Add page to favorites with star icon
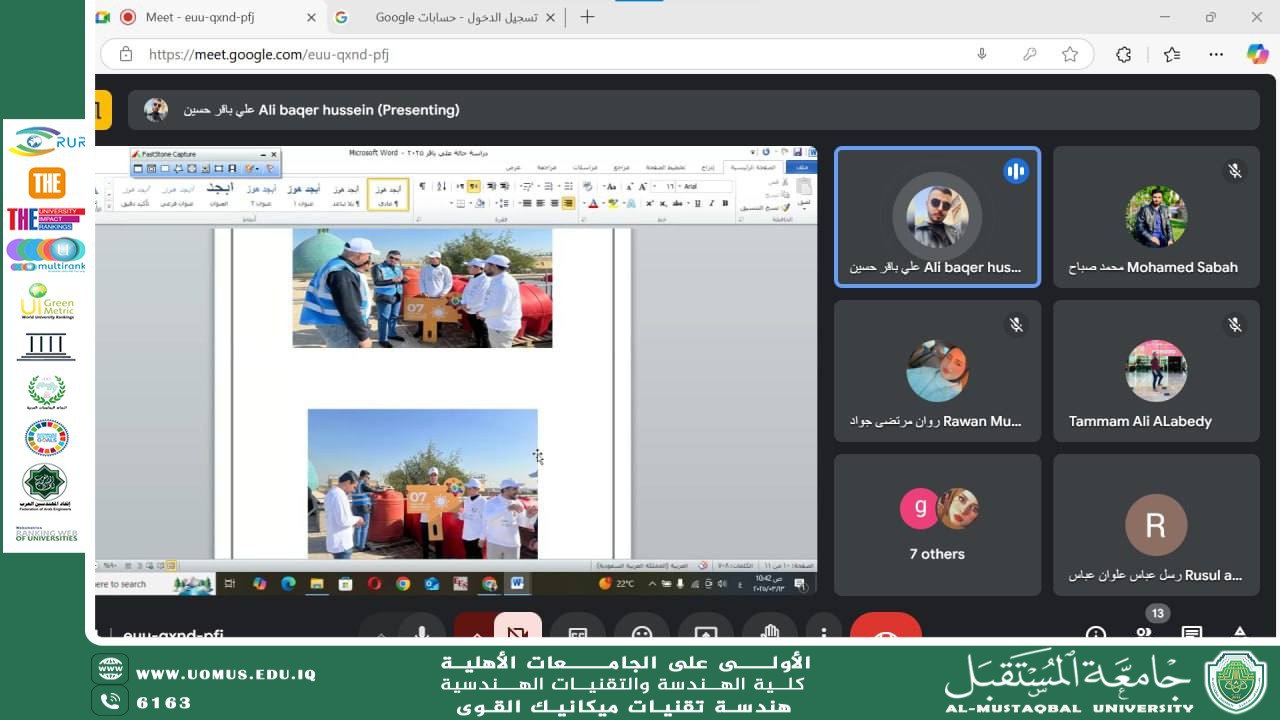This screenshot has height=720, width=1280. (x=1070, y=55)
